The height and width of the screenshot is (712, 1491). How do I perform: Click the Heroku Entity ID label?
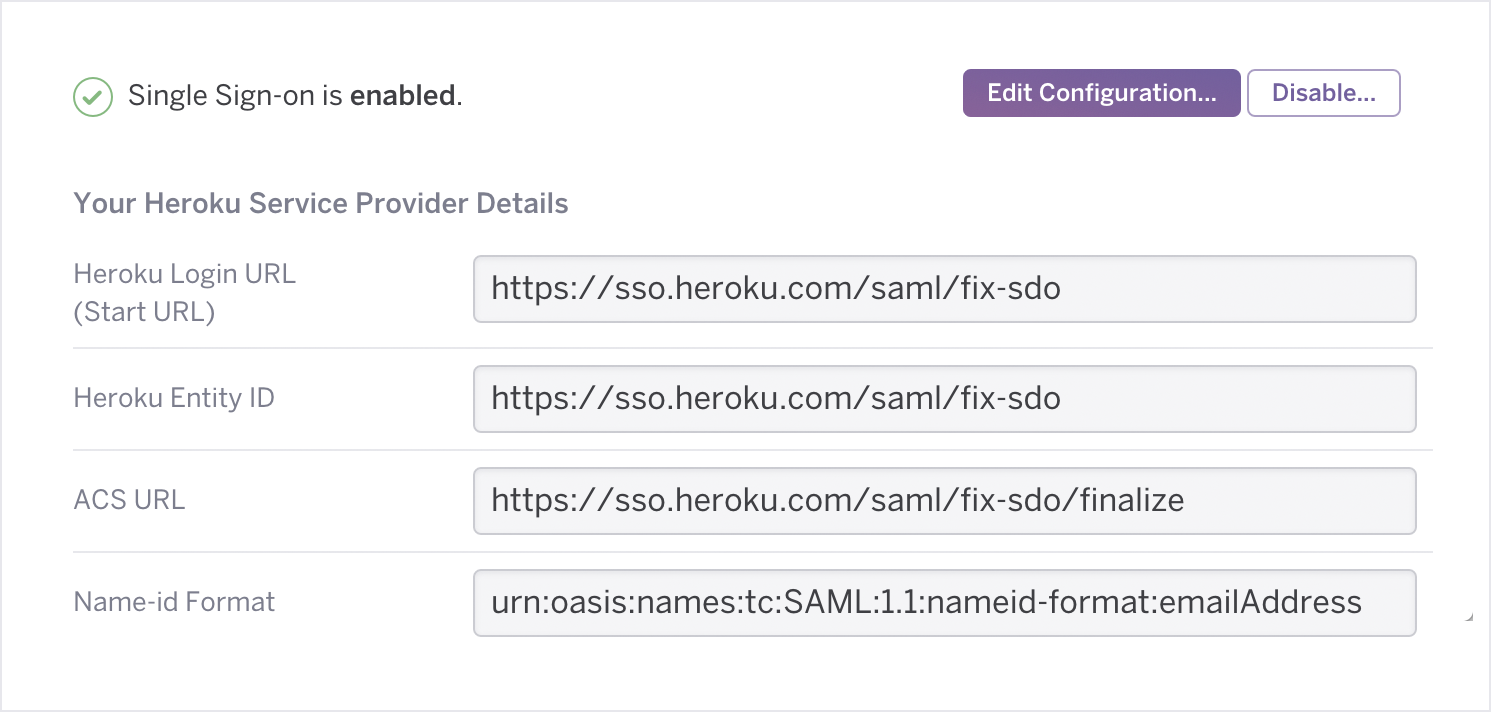coord(173,398)
